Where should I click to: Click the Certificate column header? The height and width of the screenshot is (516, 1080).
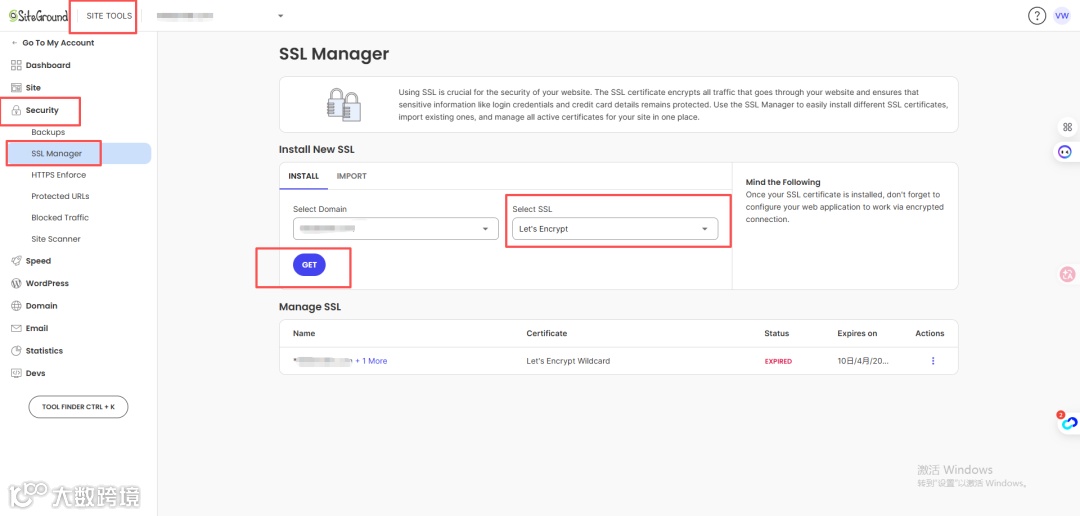pos(547,333)
